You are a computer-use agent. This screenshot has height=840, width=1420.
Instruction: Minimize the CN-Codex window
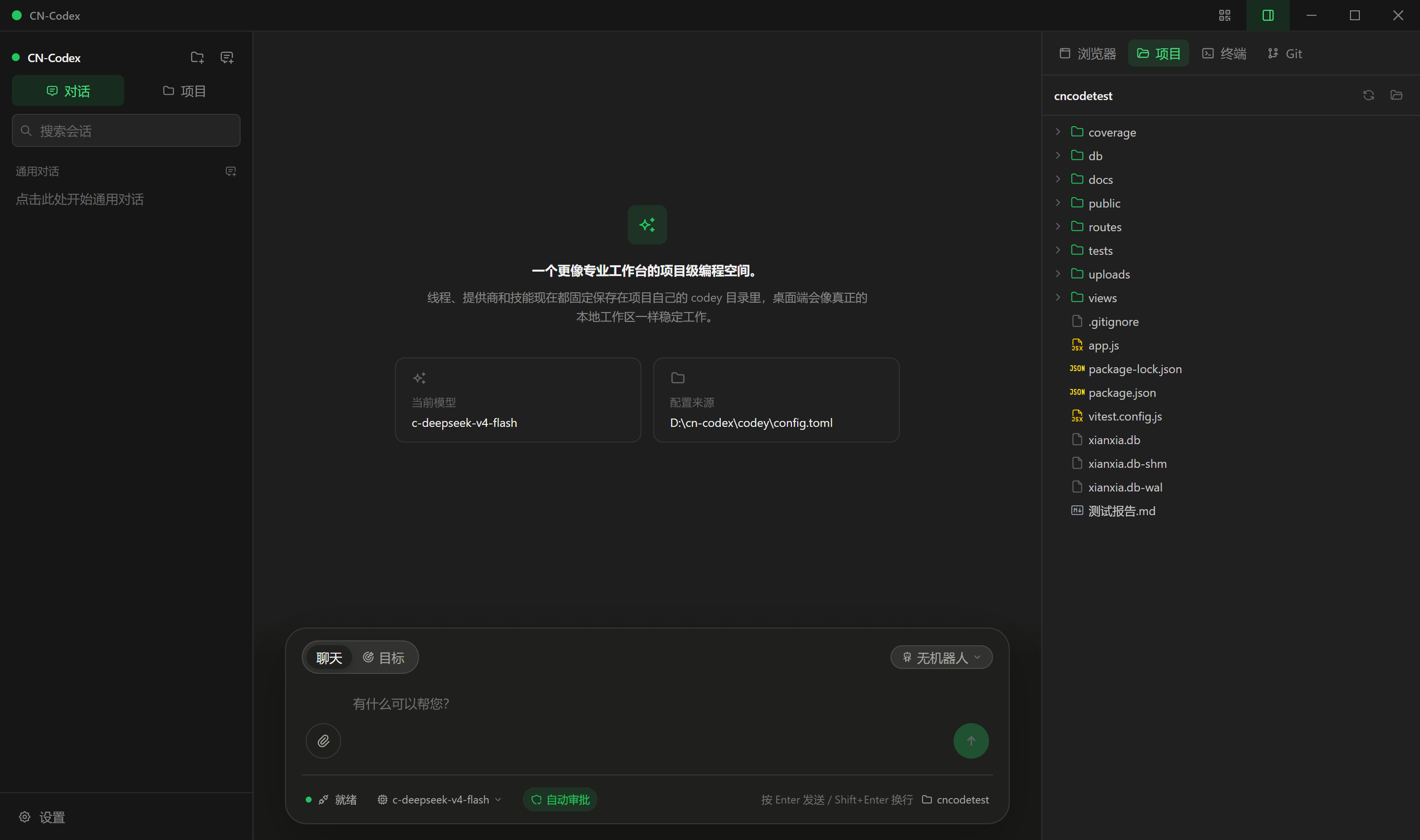click(x=1312, y=15)
